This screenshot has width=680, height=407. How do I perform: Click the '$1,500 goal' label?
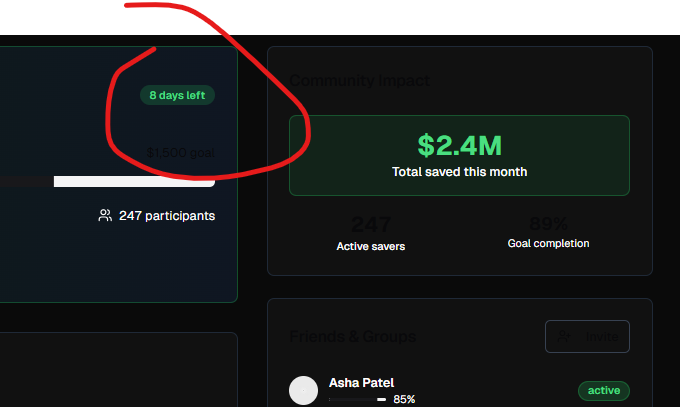[x=180, y=153]
